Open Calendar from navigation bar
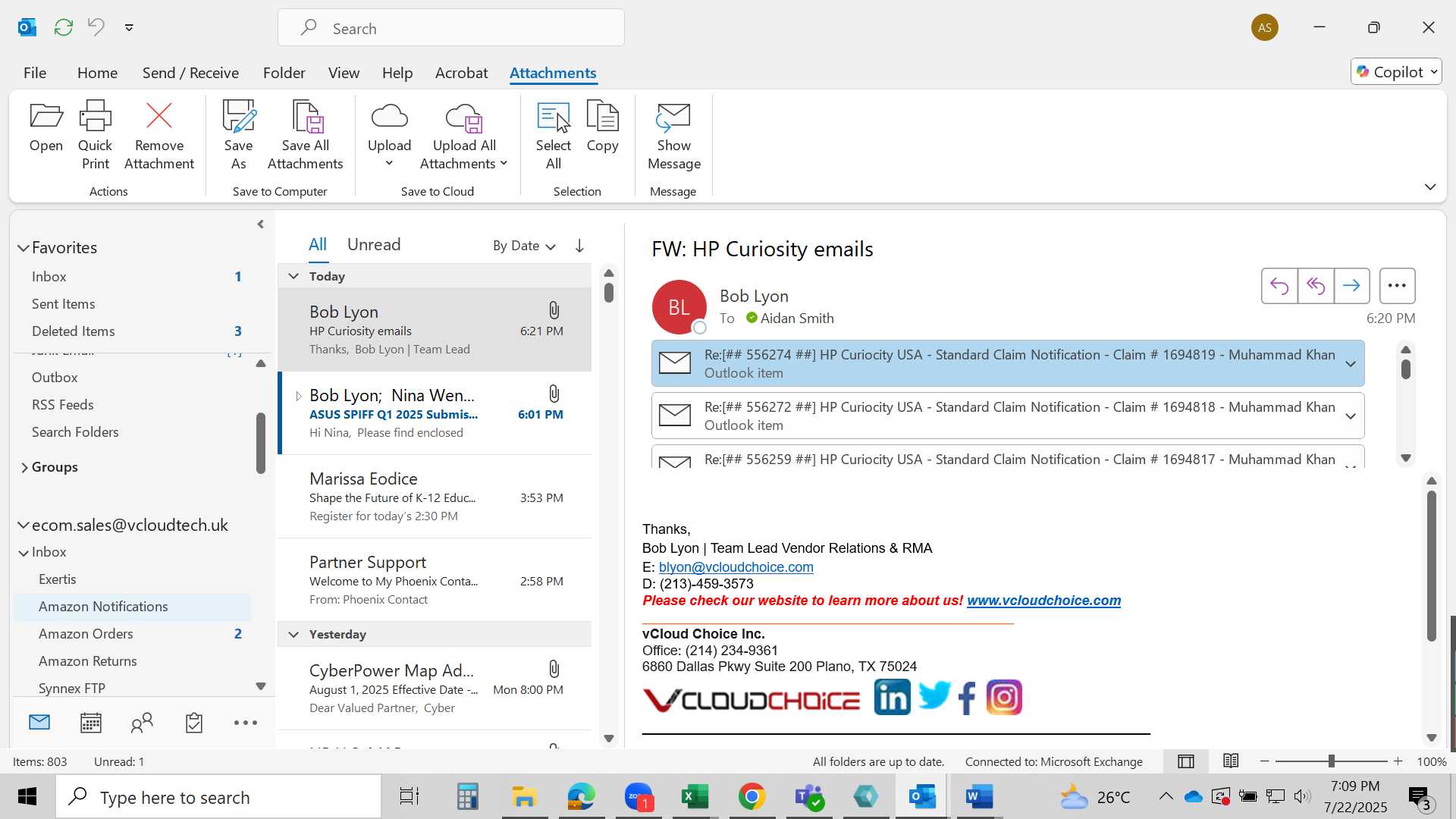Screen dimensions: 1456x819 tap(91, 723)
